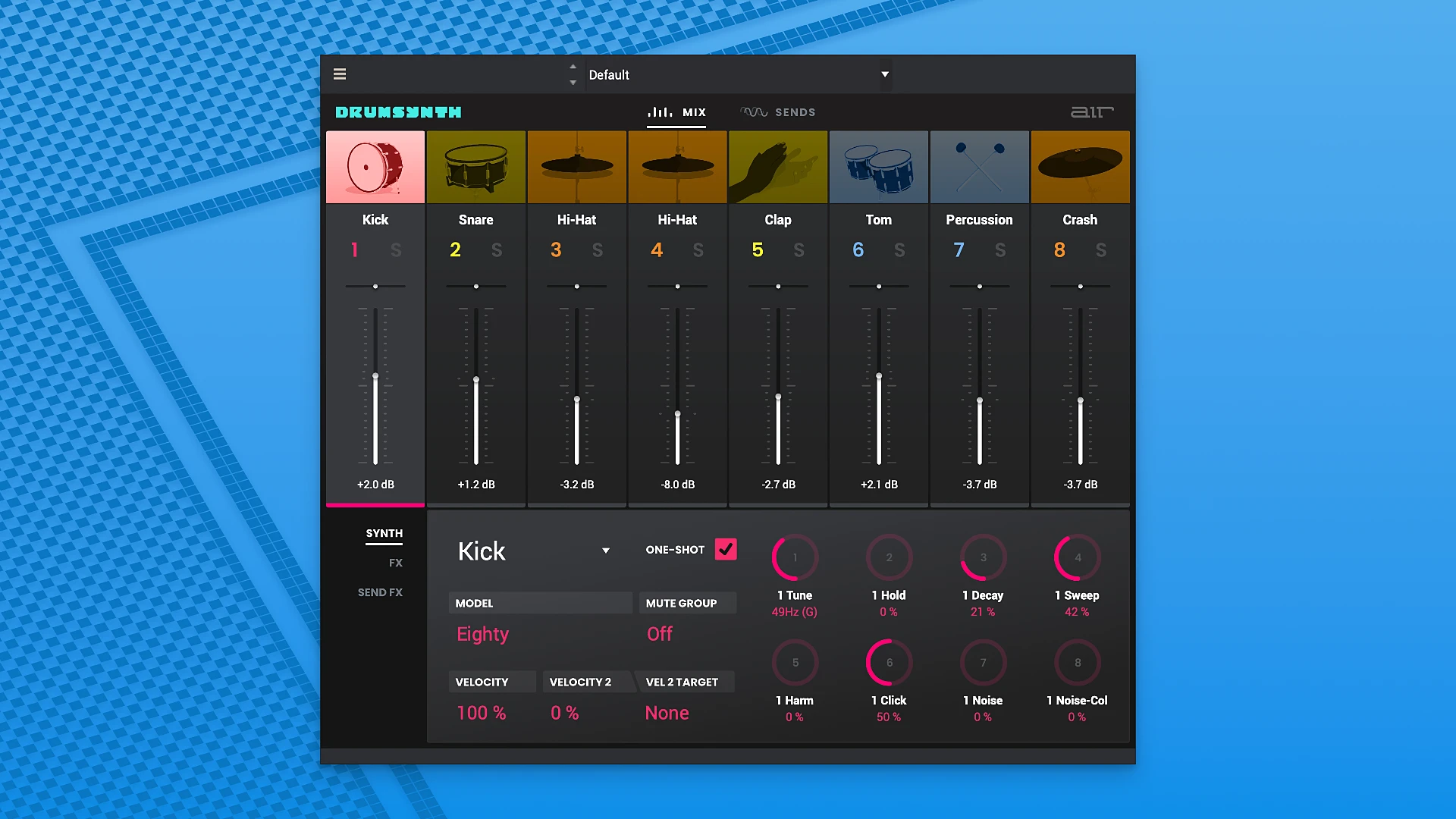Open the FX tab in the left panel
1456x819 pixels.
coord(395,562)
